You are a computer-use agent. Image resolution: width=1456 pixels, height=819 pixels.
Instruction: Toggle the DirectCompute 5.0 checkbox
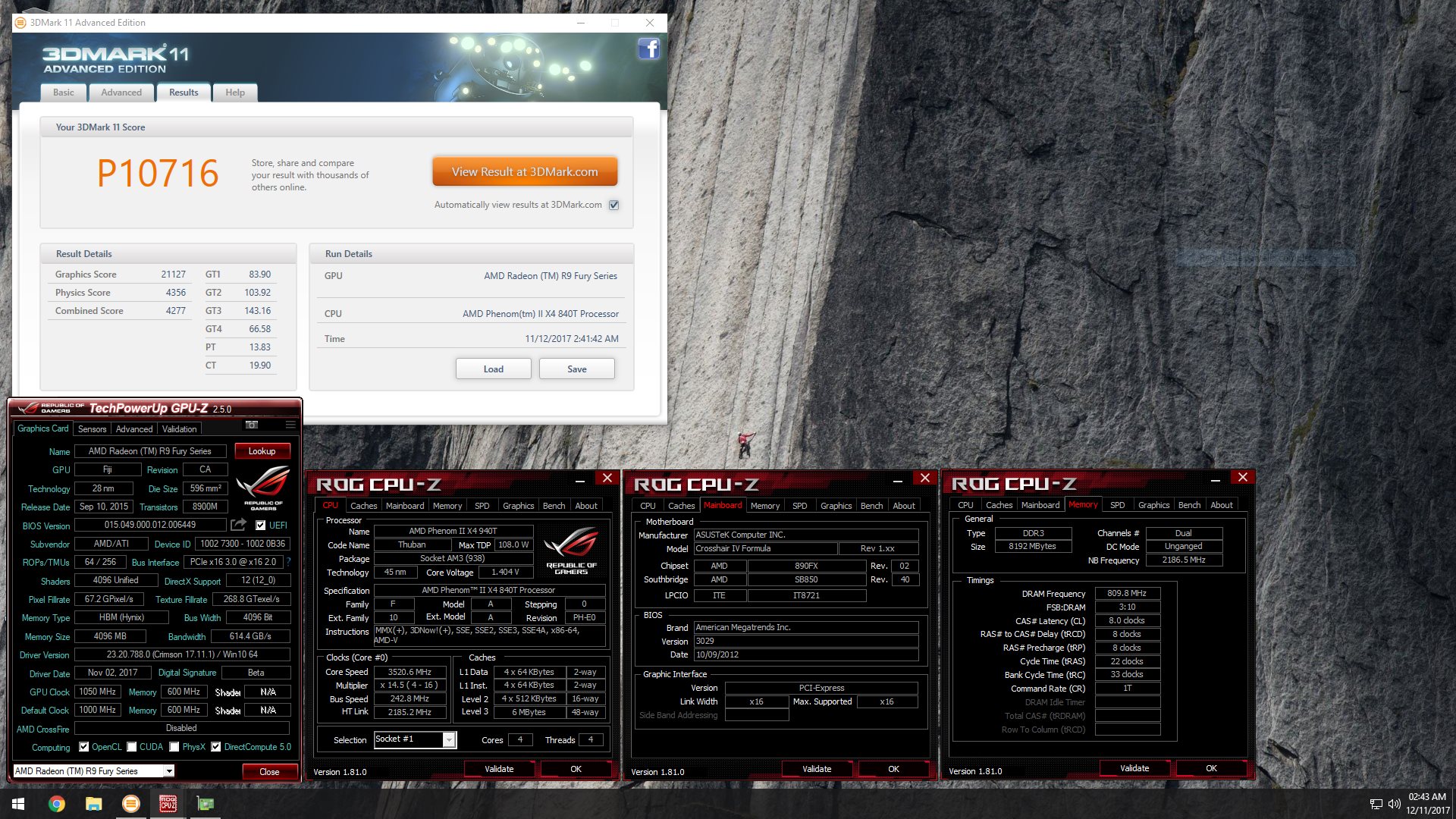(x=216, y=747)
